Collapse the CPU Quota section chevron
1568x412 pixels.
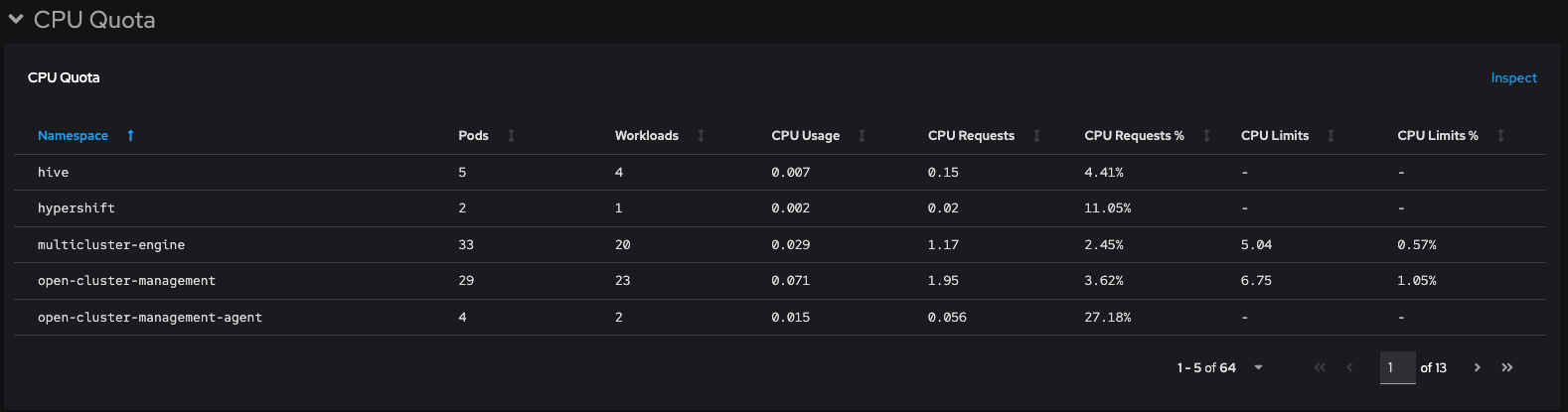[16, 20]
